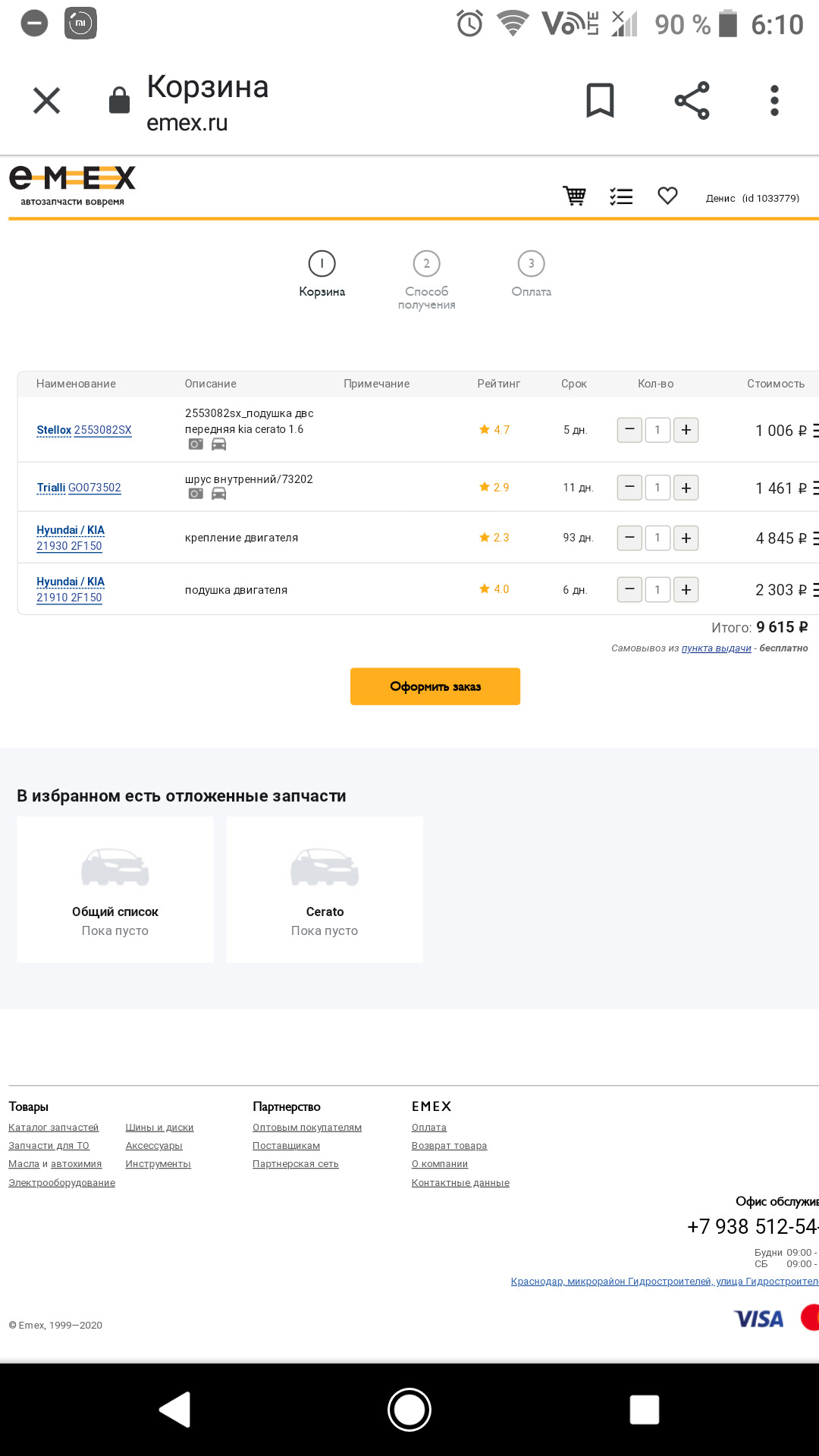Open Аксессуары footer link

[x=154, y=1146]
